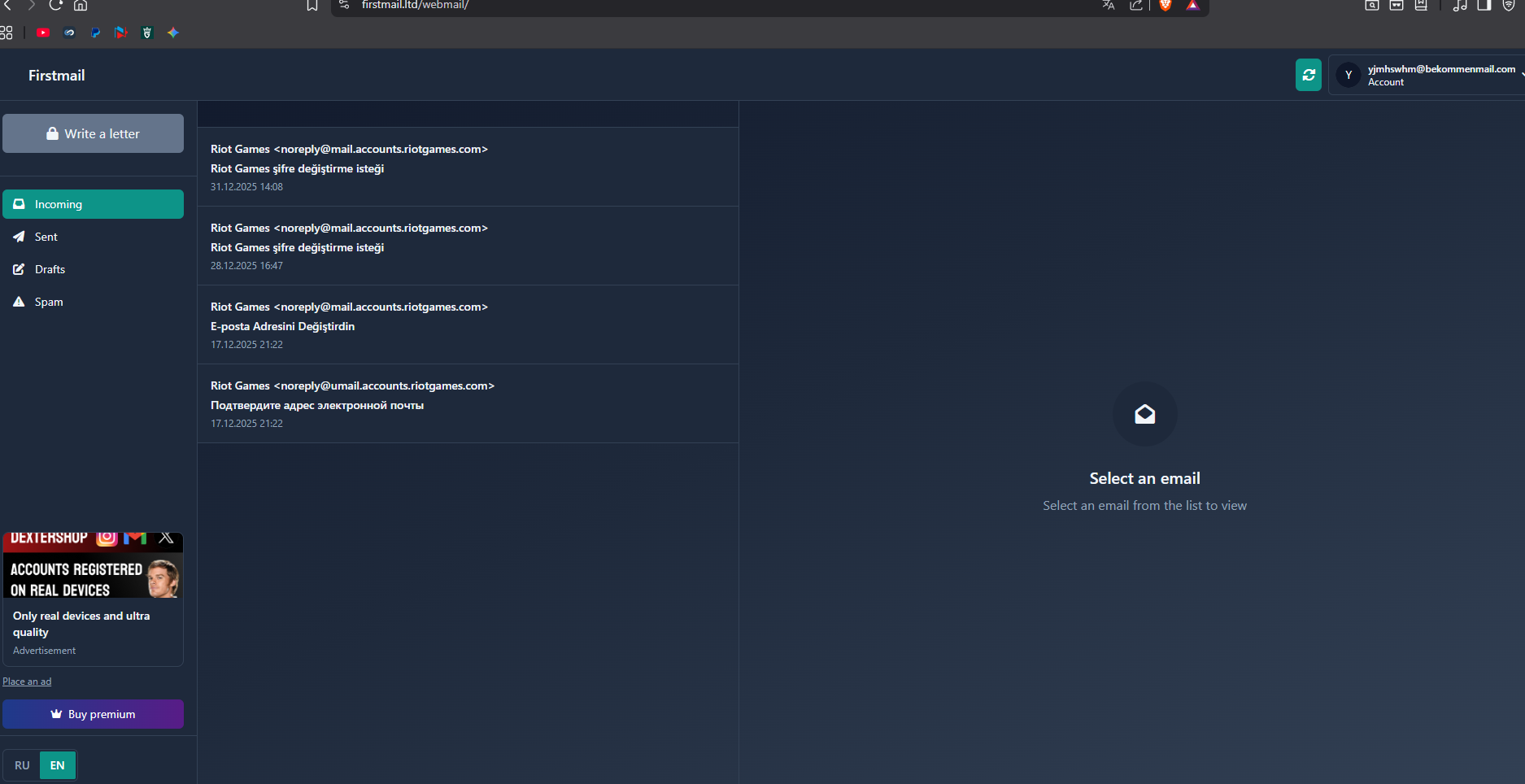1525x784 pixels.
Task: Click the translate page icon
Action: tap(1109, 5)
